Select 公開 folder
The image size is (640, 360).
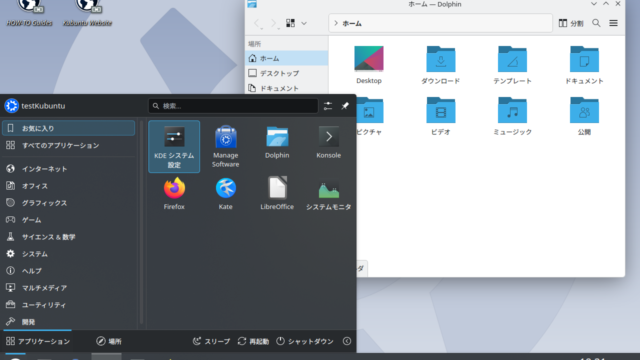(x=584, y=116)
